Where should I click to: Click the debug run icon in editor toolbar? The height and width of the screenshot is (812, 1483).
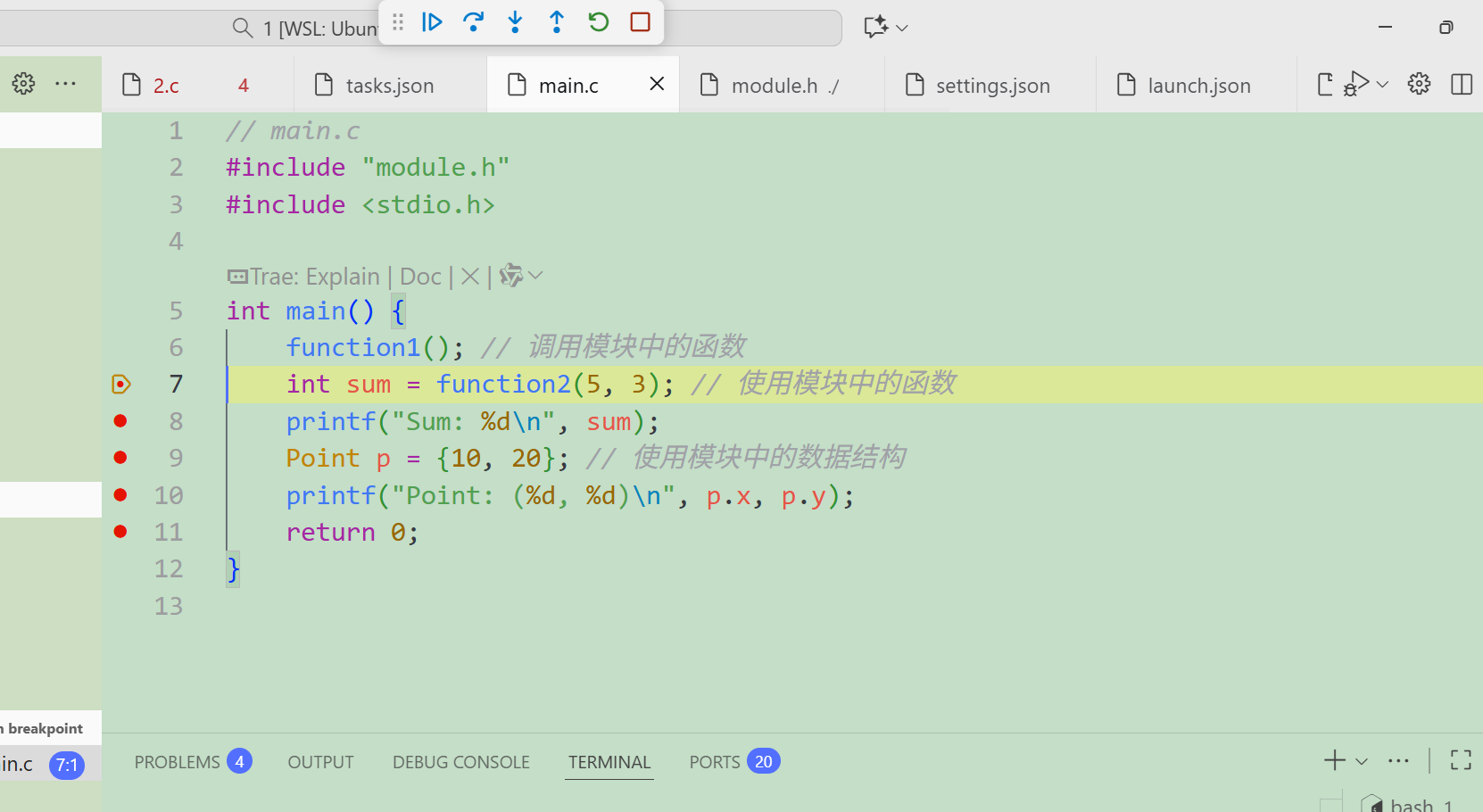coord(1356,84)
